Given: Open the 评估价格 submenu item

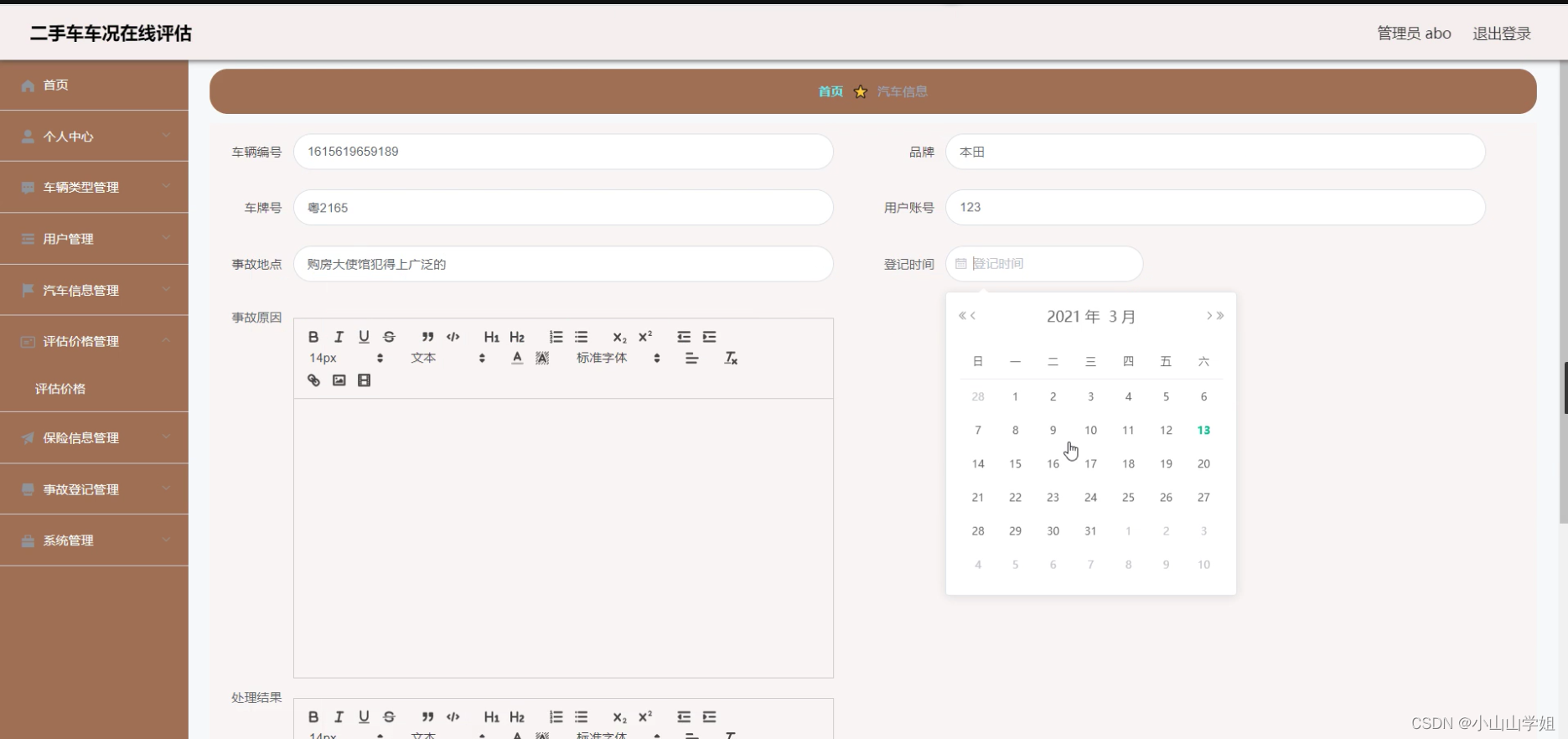Looking at the screenshot, I should pos(94,389).
